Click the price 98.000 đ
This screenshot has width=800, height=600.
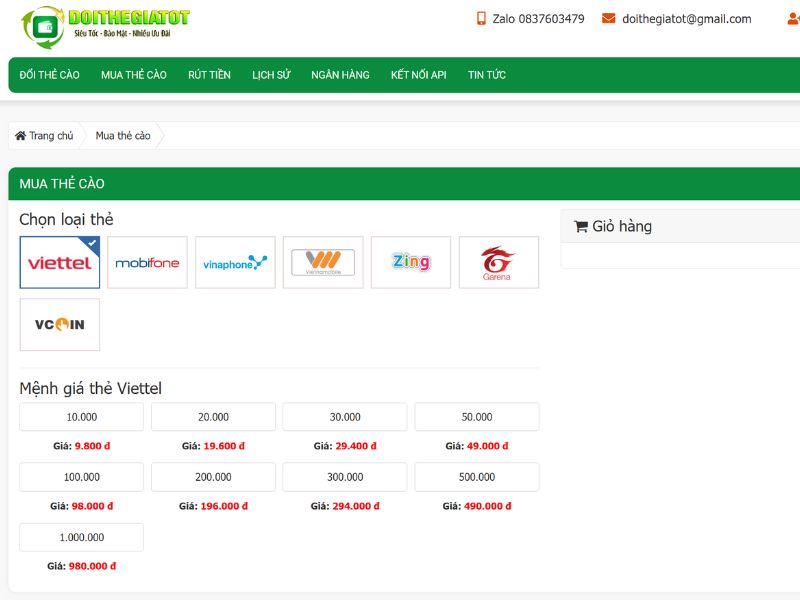[92, 506]
